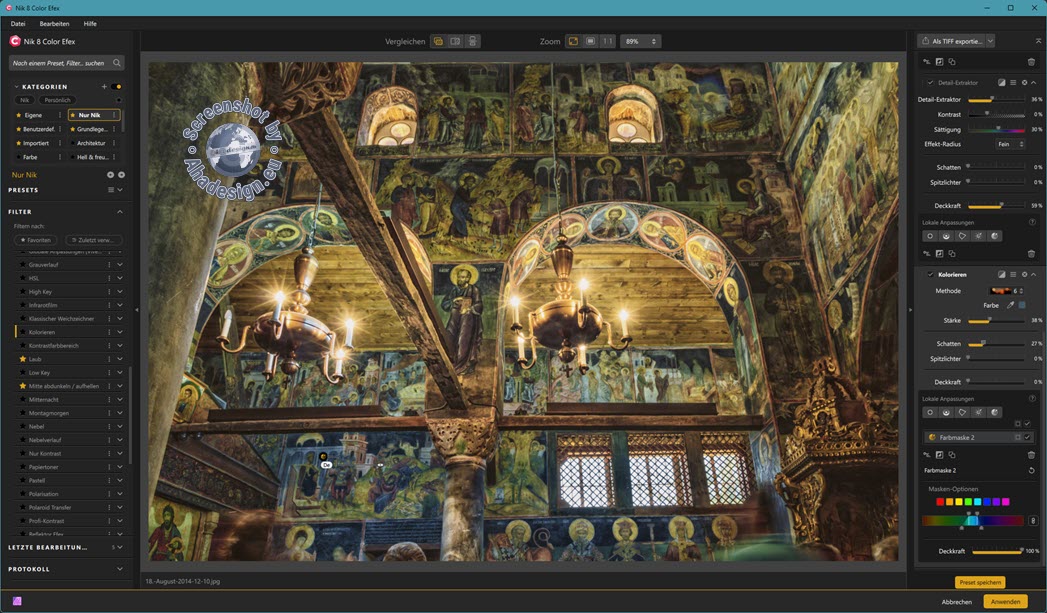Click zoom fill view icon
Screen dimensions: 1047x613
[590, 41]
